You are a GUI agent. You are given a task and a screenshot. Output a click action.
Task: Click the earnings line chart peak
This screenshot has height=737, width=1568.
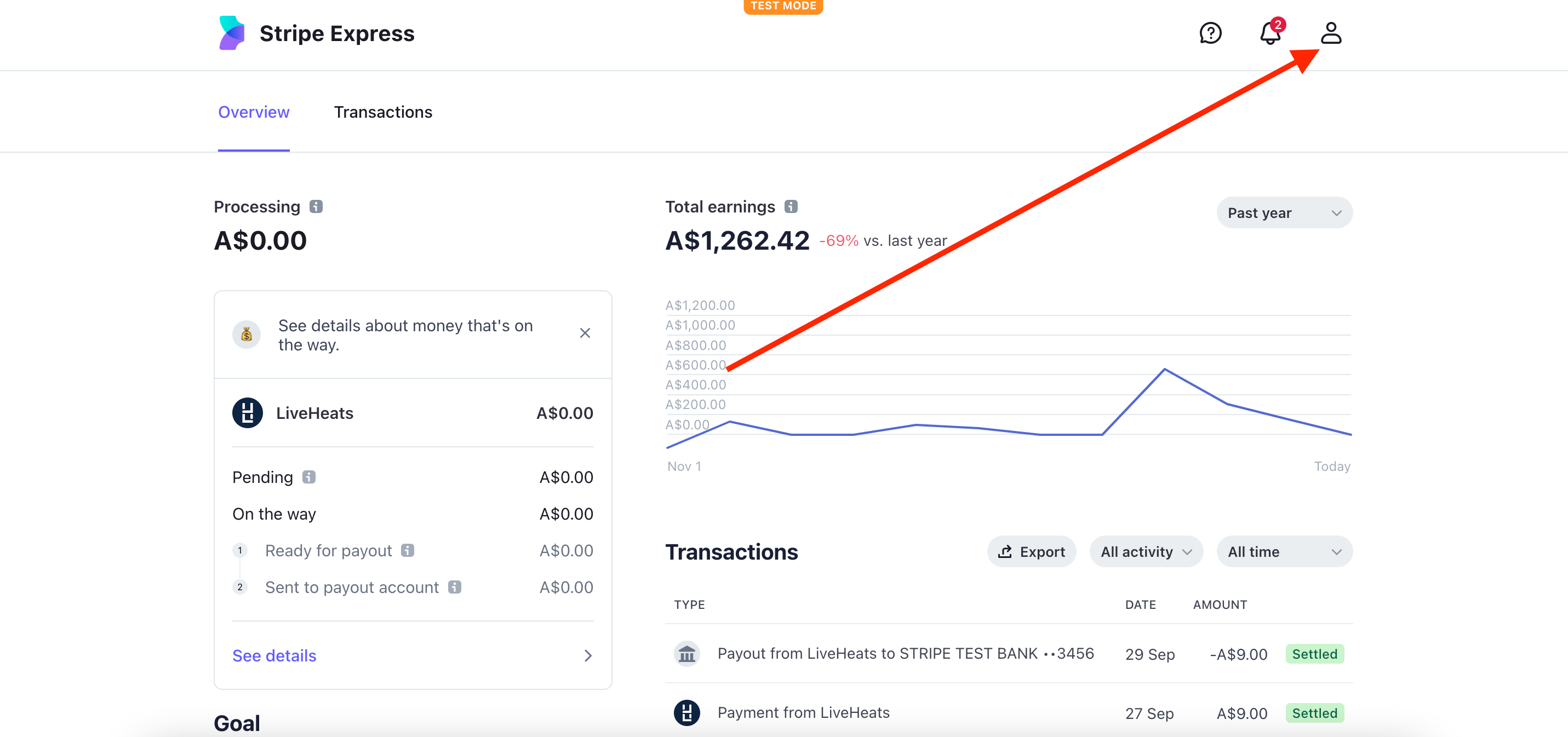(x=1164, y=369)
